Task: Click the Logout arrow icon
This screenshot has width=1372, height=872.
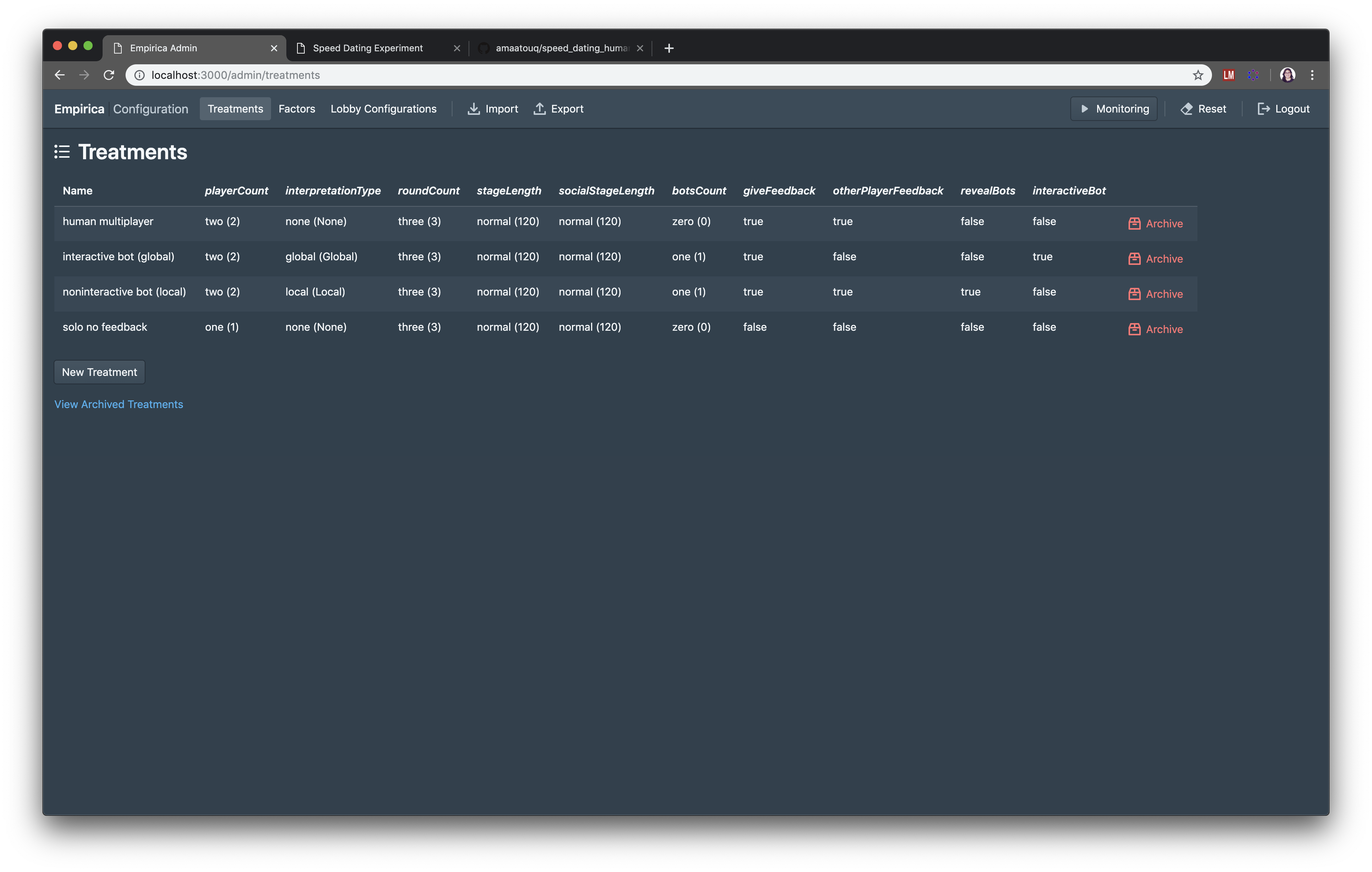Action: click(x=1263, y=109)
